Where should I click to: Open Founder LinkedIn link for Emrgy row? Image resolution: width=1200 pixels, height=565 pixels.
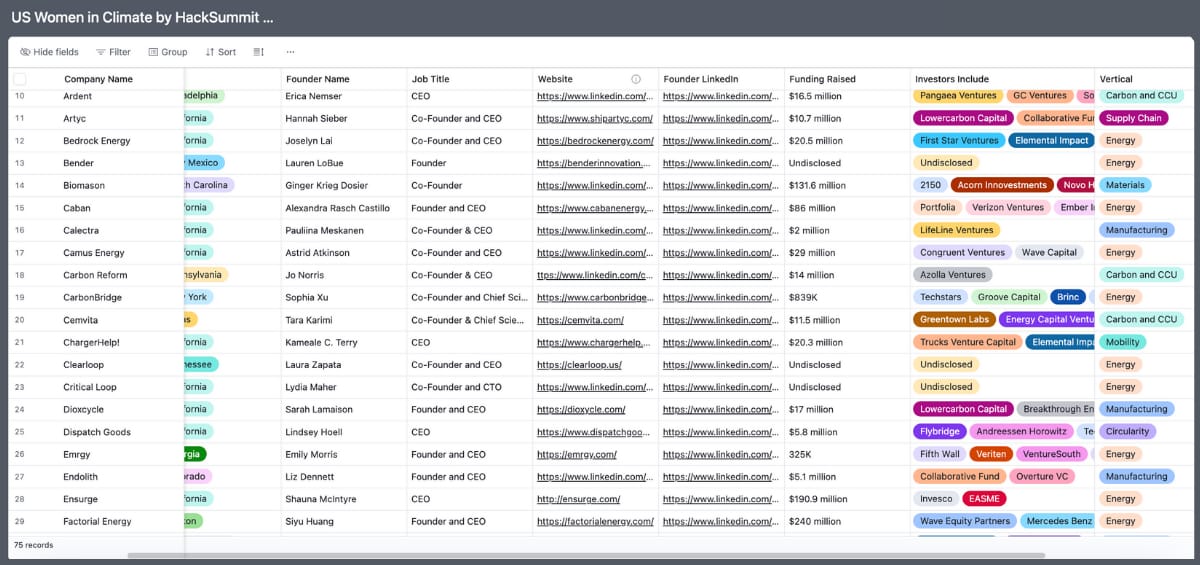click(721, 454)
